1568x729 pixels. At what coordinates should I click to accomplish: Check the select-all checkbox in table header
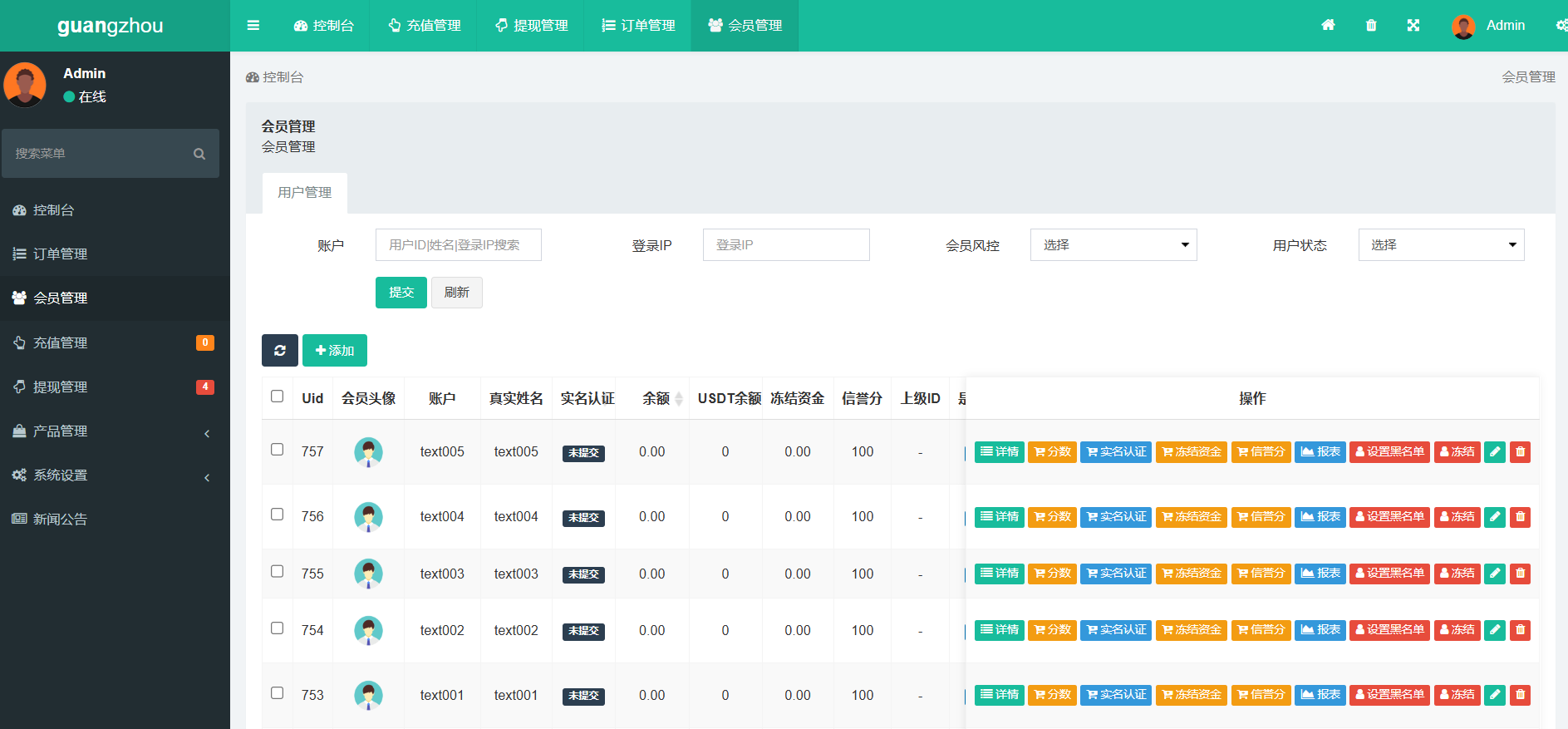278,397
